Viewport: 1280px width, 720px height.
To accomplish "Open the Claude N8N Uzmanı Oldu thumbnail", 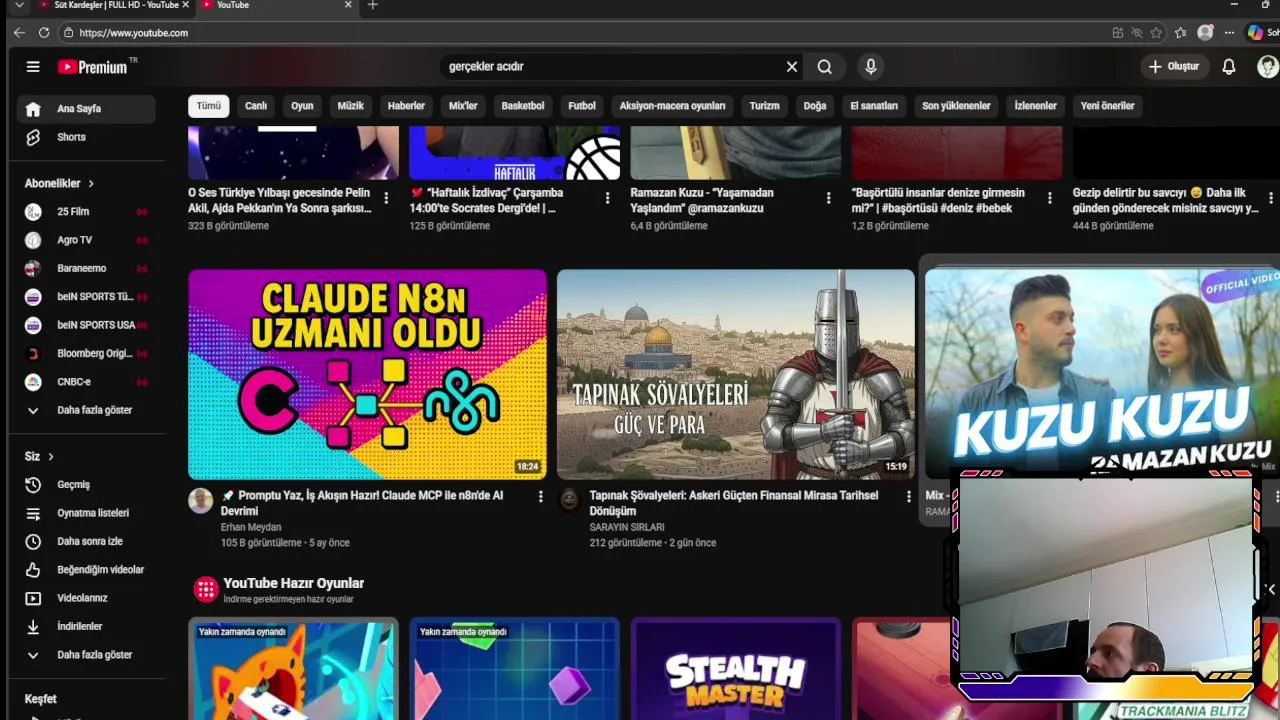I will (367, 374).
